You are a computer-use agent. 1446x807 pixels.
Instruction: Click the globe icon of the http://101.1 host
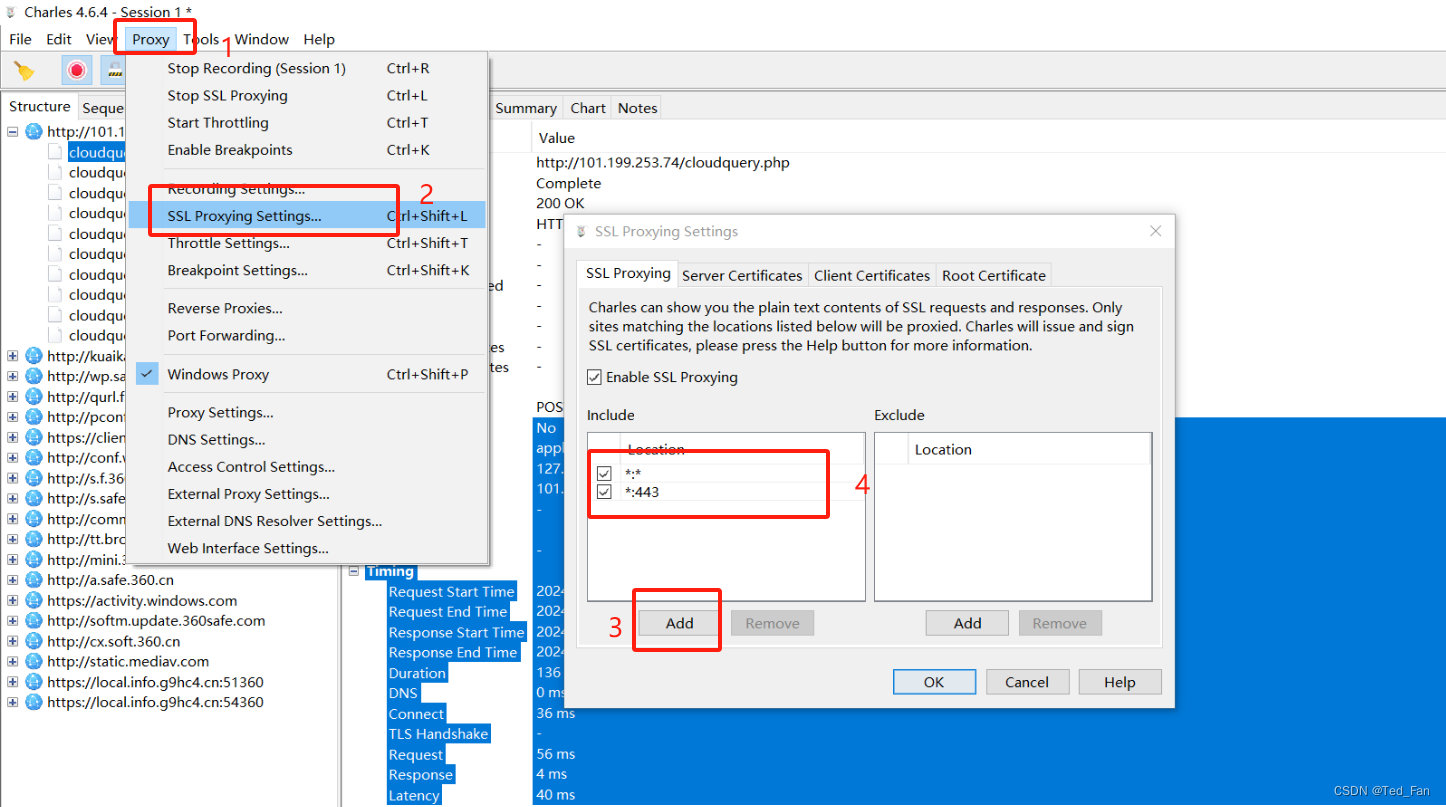pyautogui.click(x=34, y=132)
